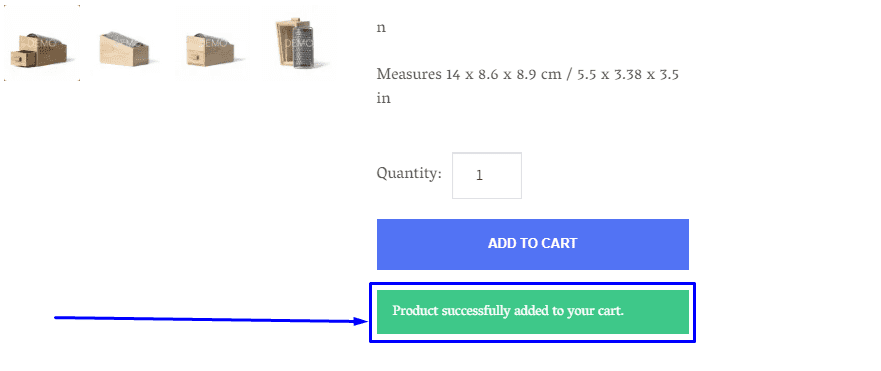Show the upright metal grater thumbnail
881x371 pixels.
click(x=299, y=43)
